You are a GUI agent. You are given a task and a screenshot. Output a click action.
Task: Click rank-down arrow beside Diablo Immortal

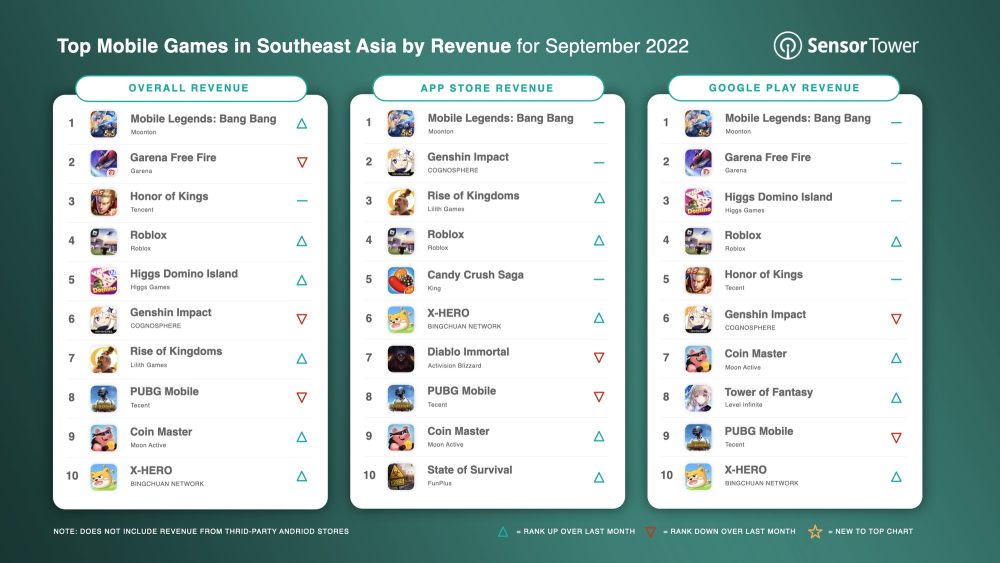(x=599, y=358)
